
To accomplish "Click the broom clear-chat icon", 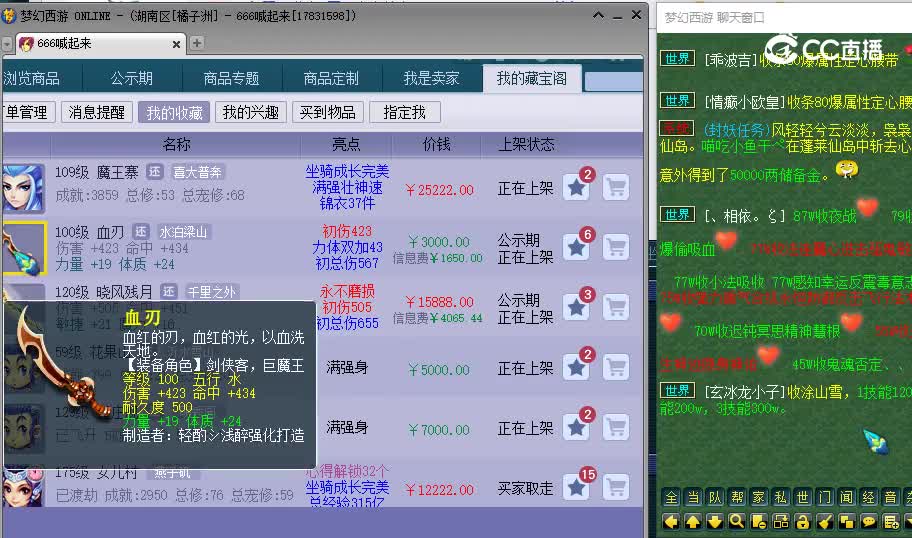I will [x=825, y=522].
